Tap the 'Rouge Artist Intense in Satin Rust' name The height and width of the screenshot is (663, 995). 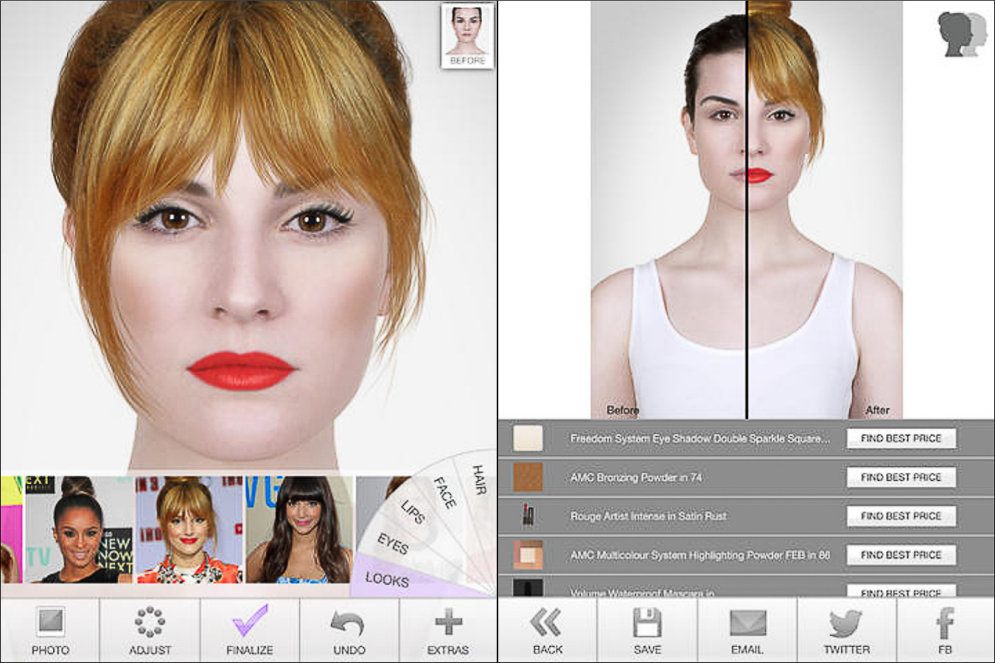pos(648,516)
